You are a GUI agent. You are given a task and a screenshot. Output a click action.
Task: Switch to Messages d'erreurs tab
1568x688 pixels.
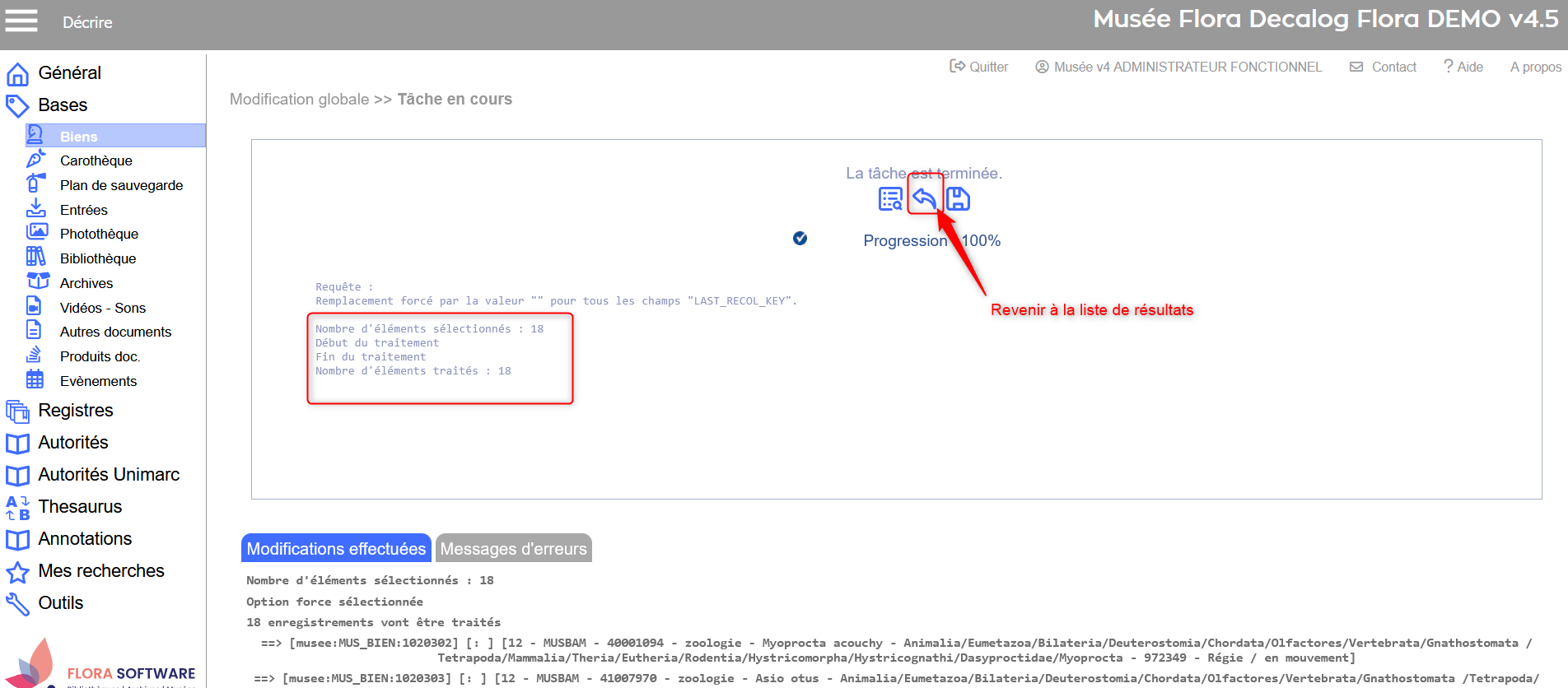(x=513, y=549)
